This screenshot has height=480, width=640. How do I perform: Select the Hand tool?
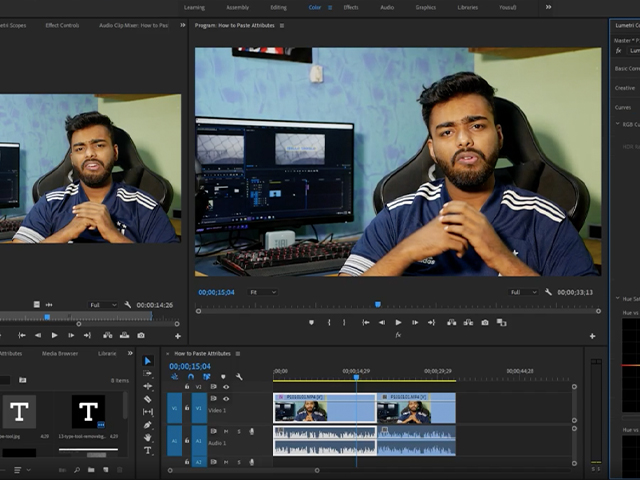click(x=148, y=438)
